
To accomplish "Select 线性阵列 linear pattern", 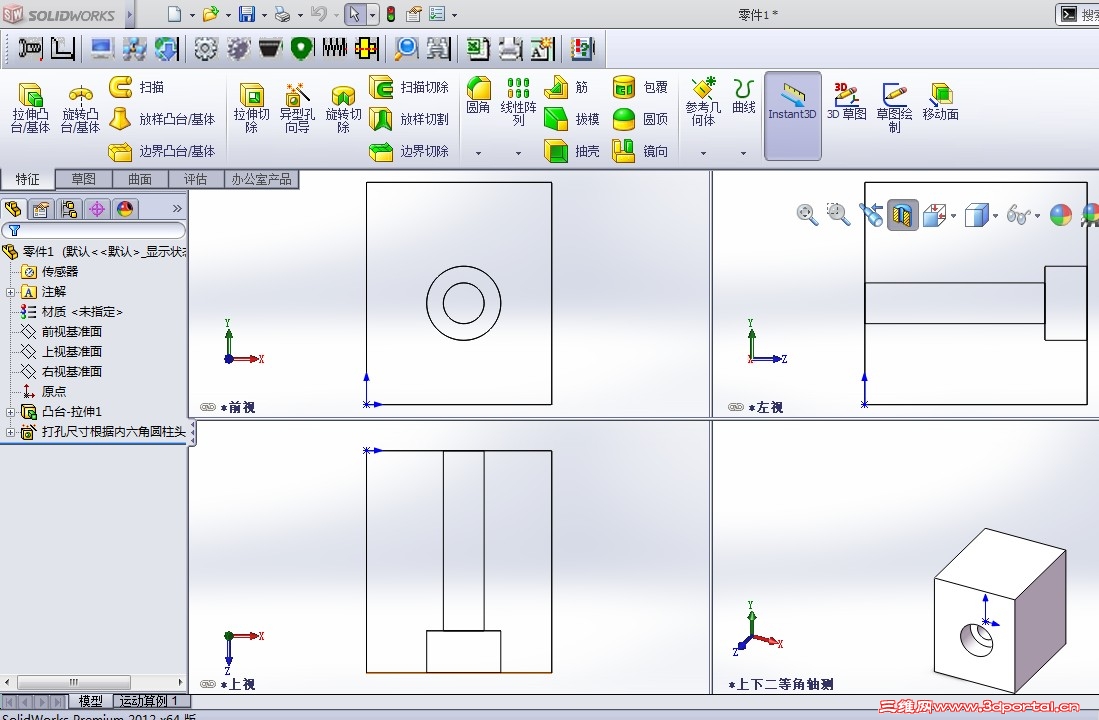I will [518, 102].
